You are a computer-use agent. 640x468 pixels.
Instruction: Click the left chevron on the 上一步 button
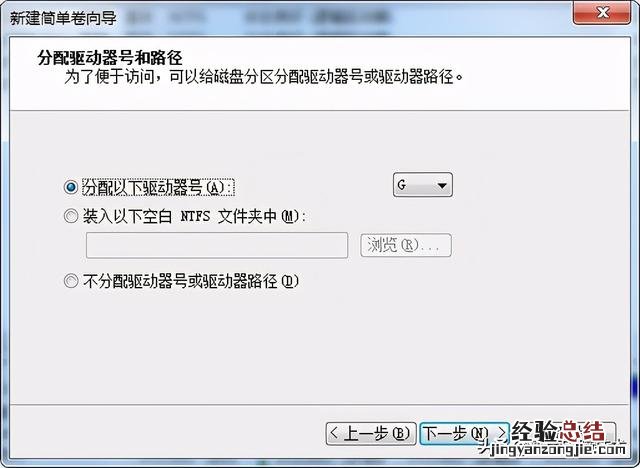334,433
